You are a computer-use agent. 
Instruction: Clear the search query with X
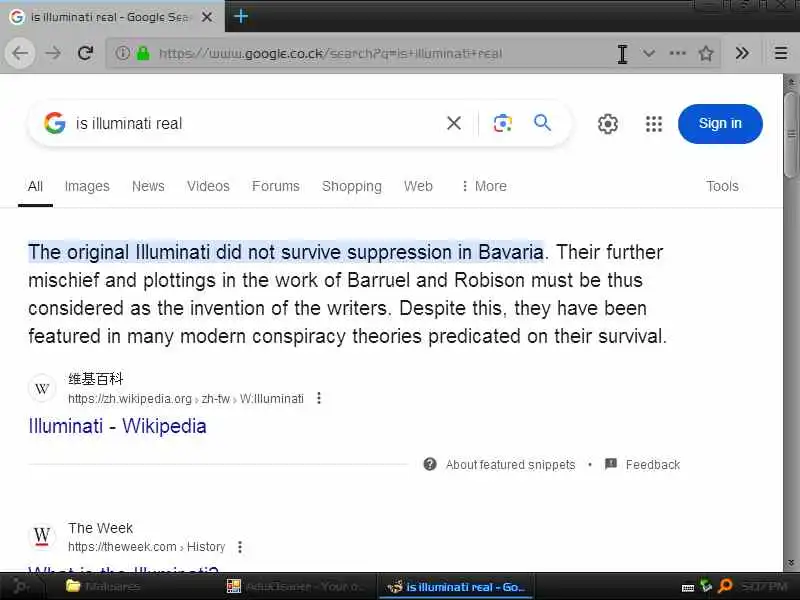(454, 123)
